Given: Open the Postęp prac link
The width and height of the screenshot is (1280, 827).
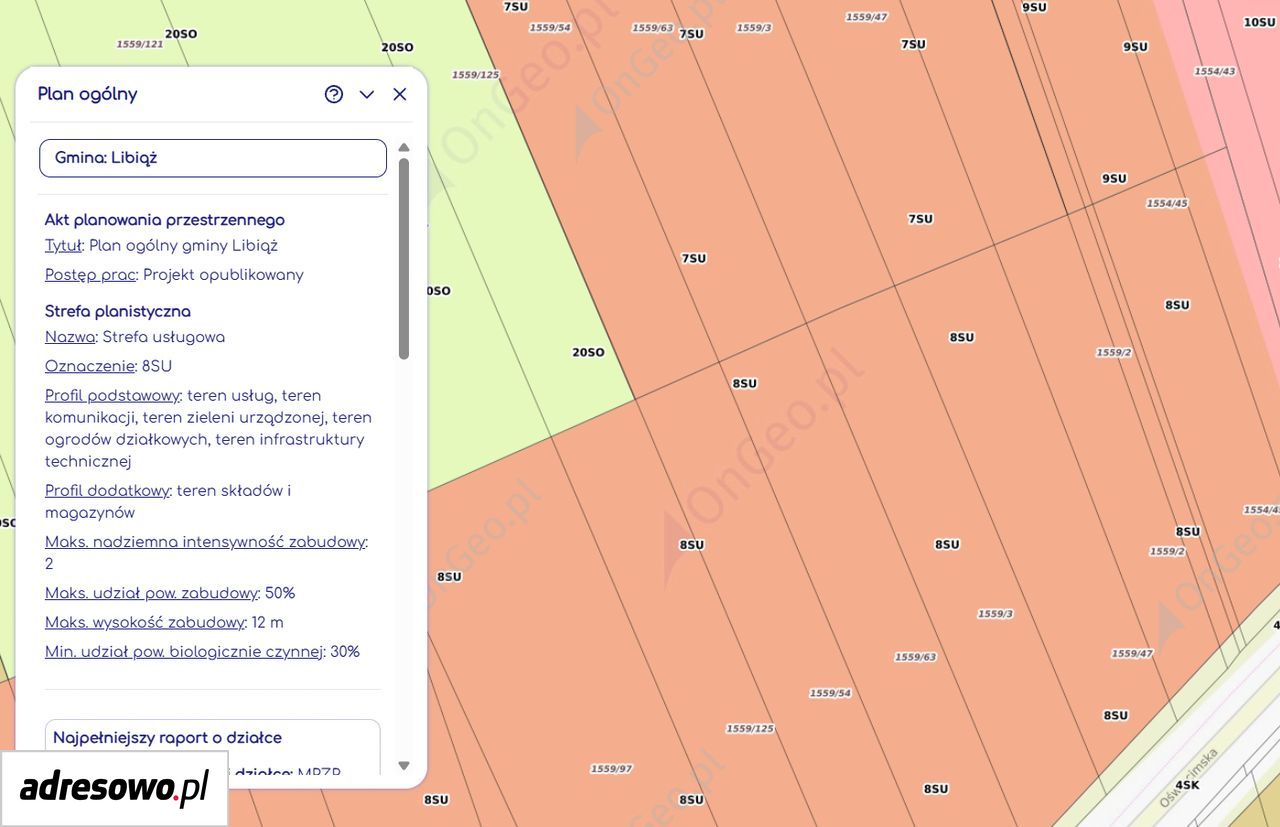Looking at the screenshot, I should (90, 275).
